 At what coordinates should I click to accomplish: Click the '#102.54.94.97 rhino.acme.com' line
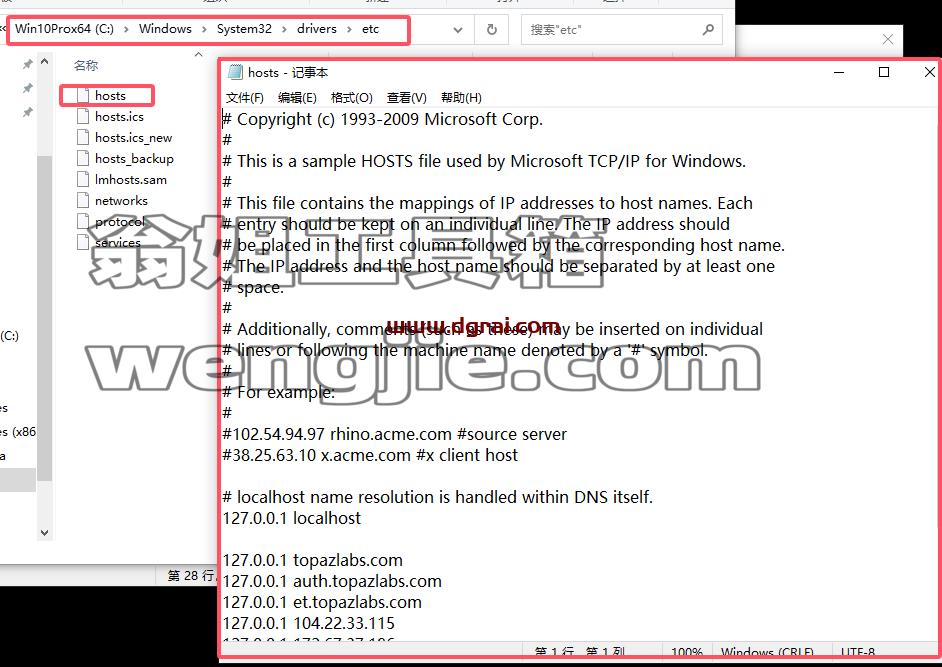tap(395, 434)
